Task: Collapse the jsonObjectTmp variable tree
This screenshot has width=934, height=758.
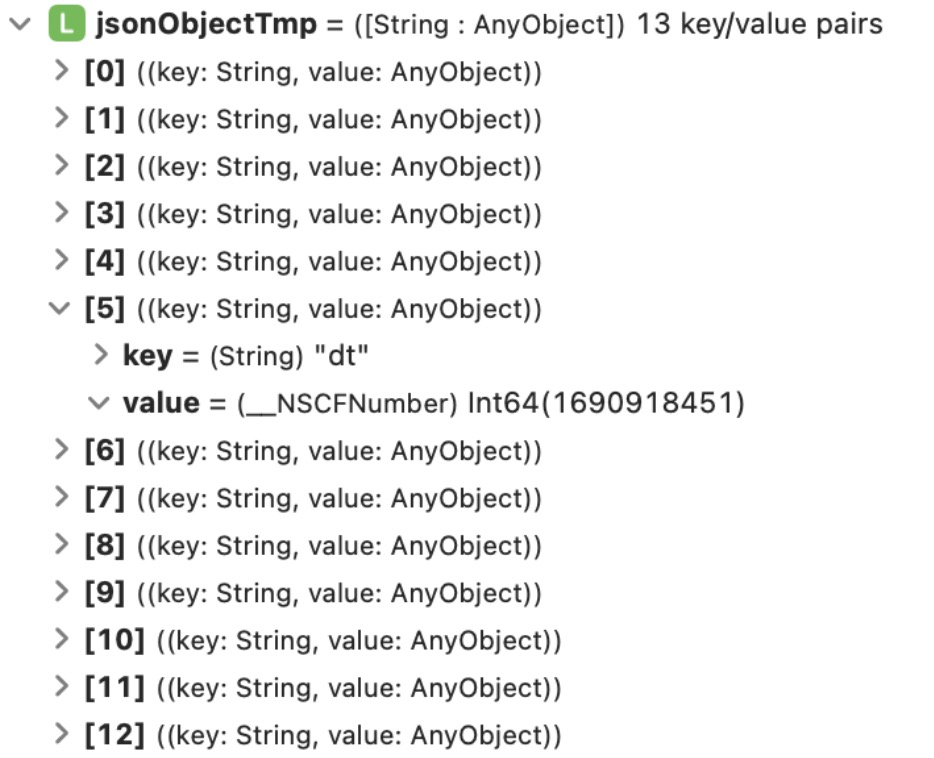Action: click(19, 25)
